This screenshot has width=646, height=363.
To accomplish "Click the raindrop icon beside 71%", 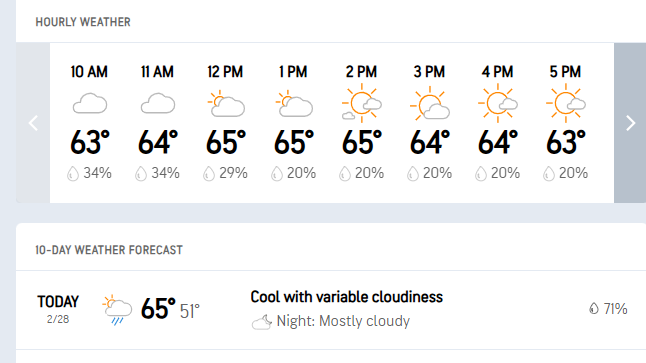I will (594, 308).
